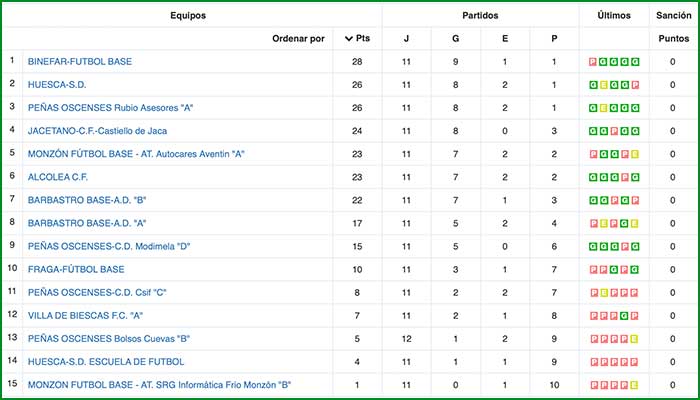Image resolution: width=700 pixels, height=400 pixels.
Task: Click the G wins column header
Action: pos(456,39)
